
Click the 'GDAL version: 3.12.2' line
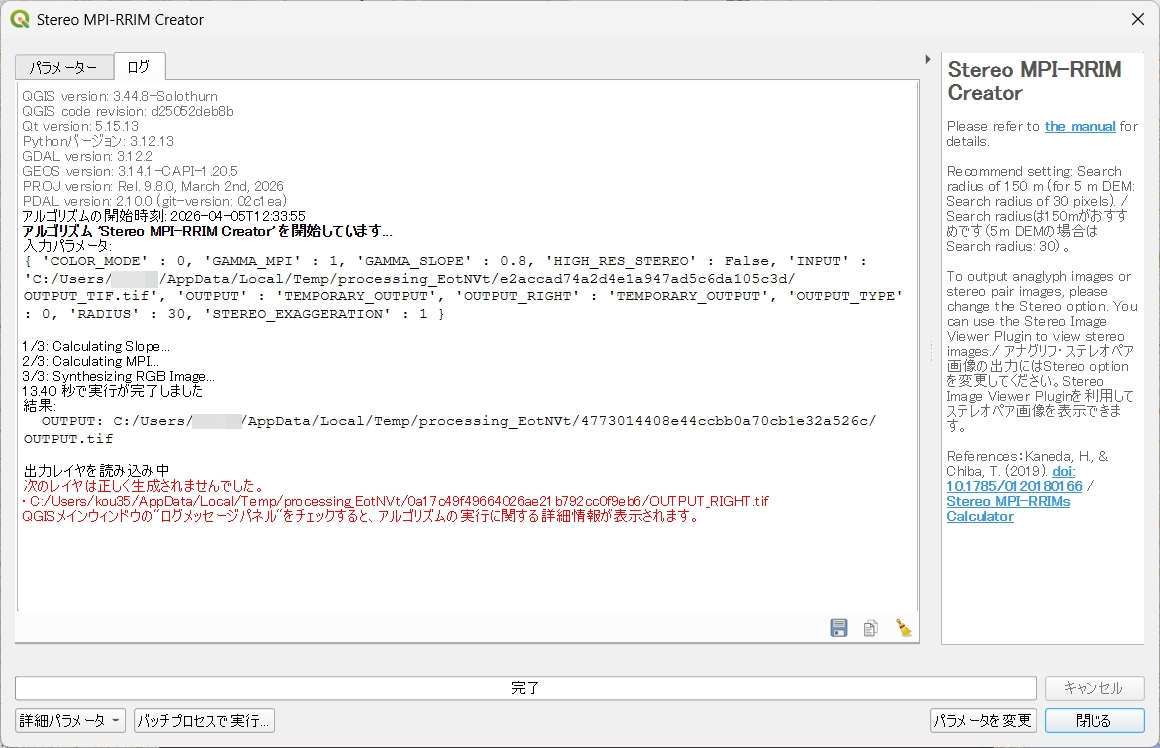coord(87,156)
